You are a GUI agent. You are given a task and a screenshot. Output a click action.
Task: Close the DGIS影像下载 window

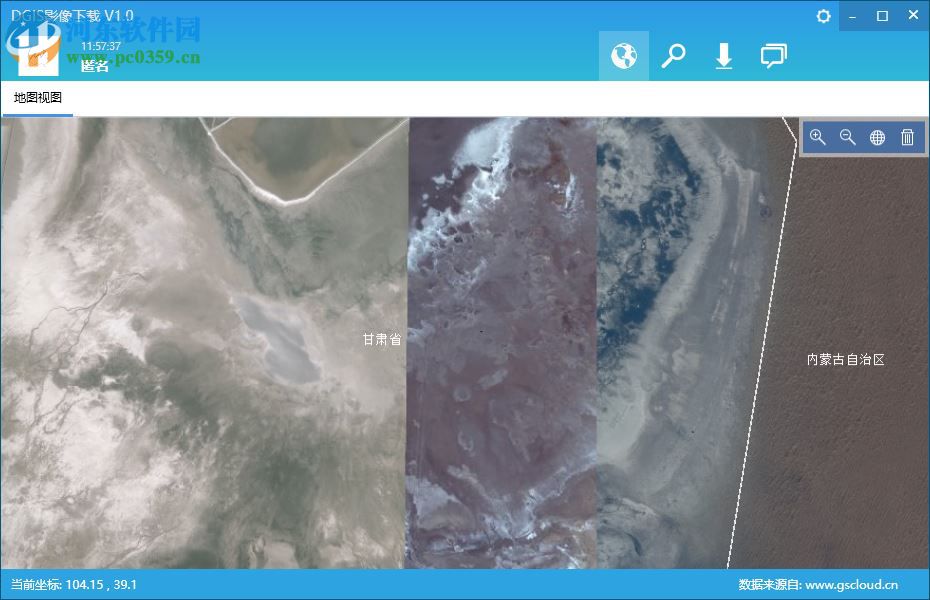(913, 16)
